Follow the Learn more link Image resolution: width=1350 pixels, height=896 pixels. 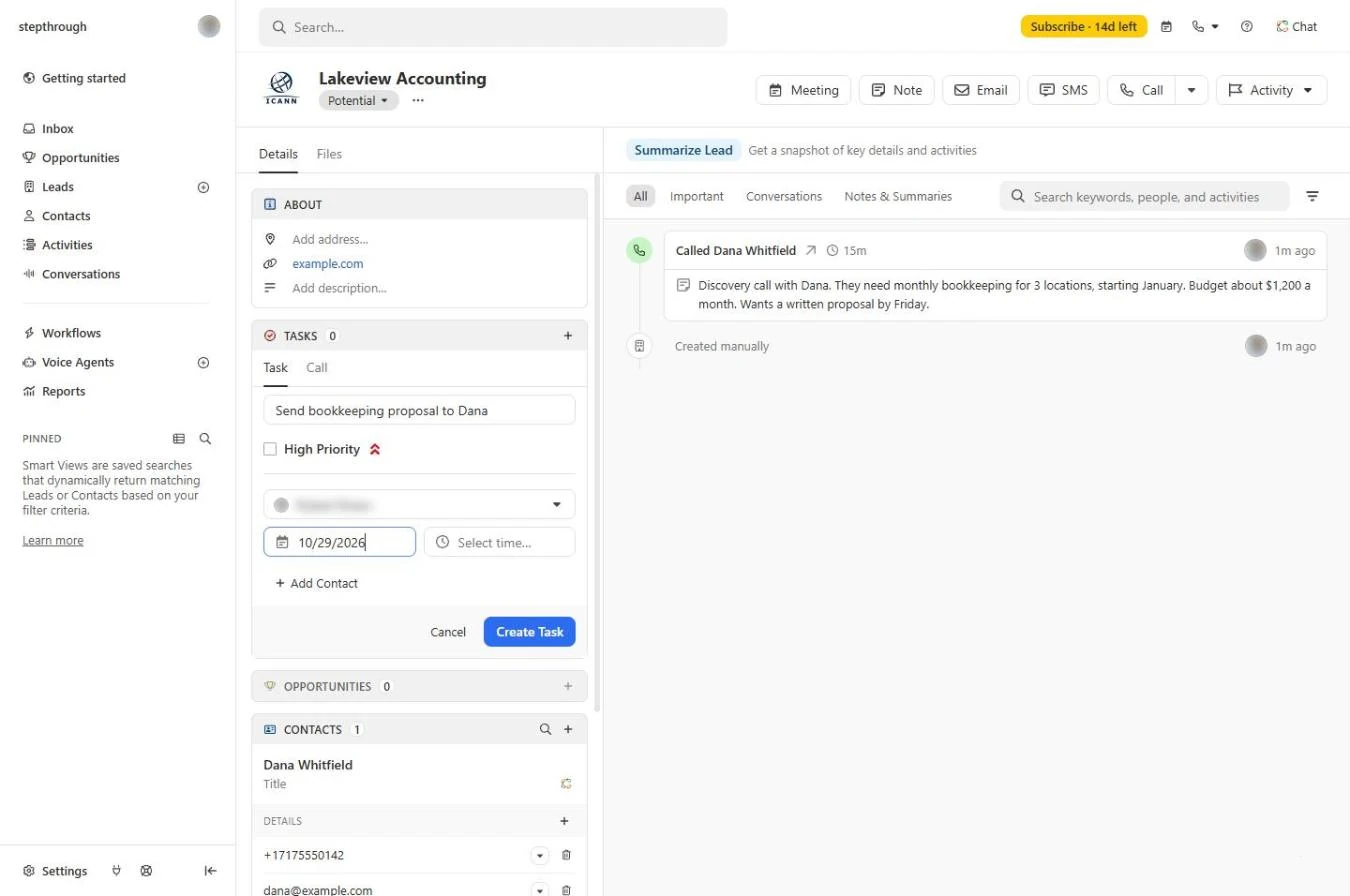[x=53, y=541]
